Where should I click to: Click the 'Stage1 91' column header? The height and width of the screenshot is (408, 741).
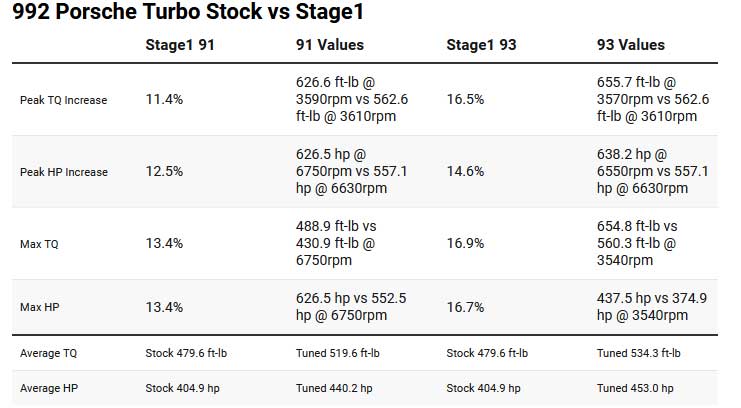pos(180,45)
